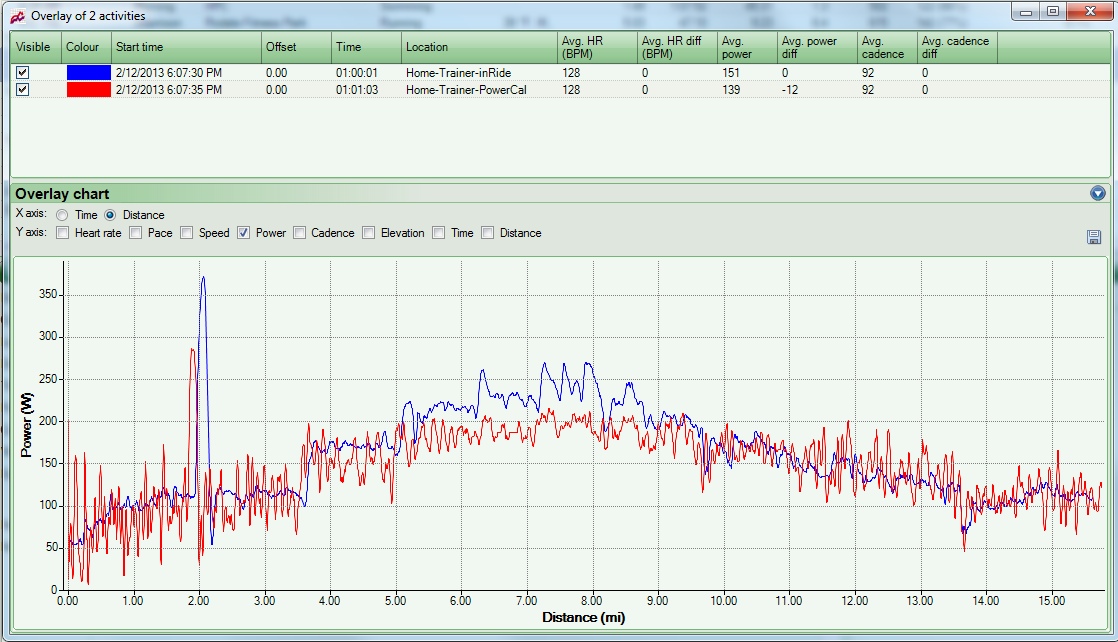
Task: Enable the Cadence Y axis checkbox
Action: pyautogui.click(x=300, y=233)
